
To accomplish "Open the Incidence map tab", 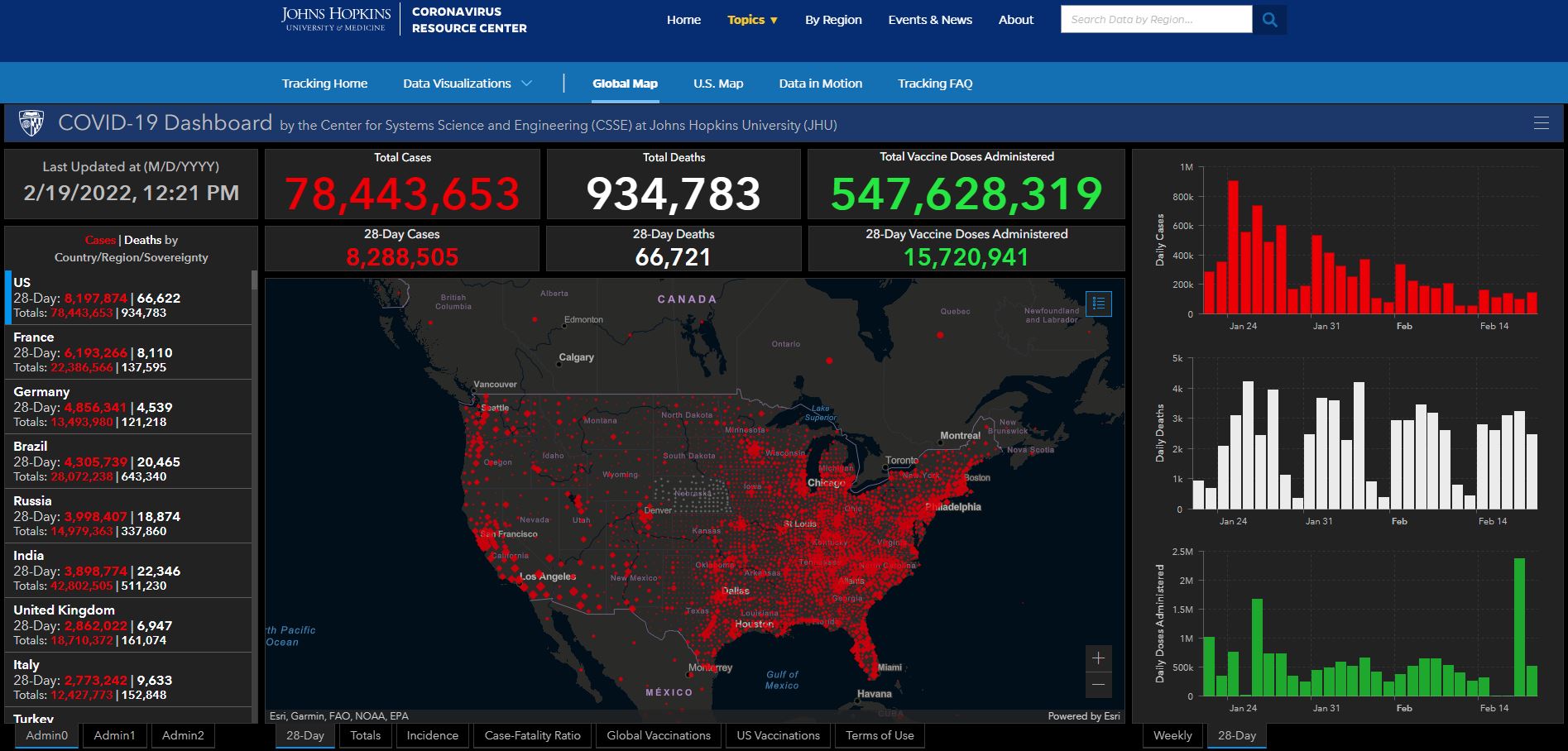I will 433,735.
